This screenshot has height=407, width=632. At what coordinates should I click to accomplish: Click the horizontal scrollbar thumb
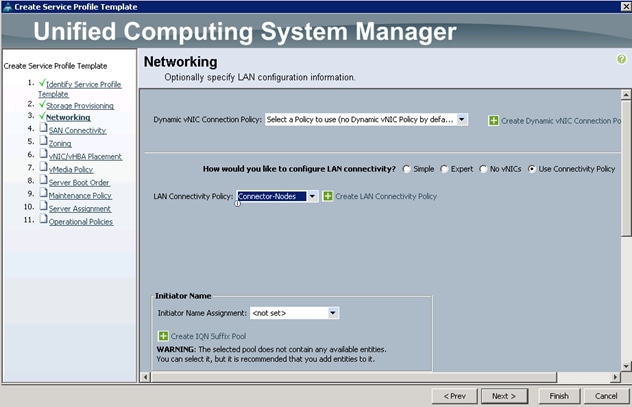pyautogui.click(x=354, y=377)
